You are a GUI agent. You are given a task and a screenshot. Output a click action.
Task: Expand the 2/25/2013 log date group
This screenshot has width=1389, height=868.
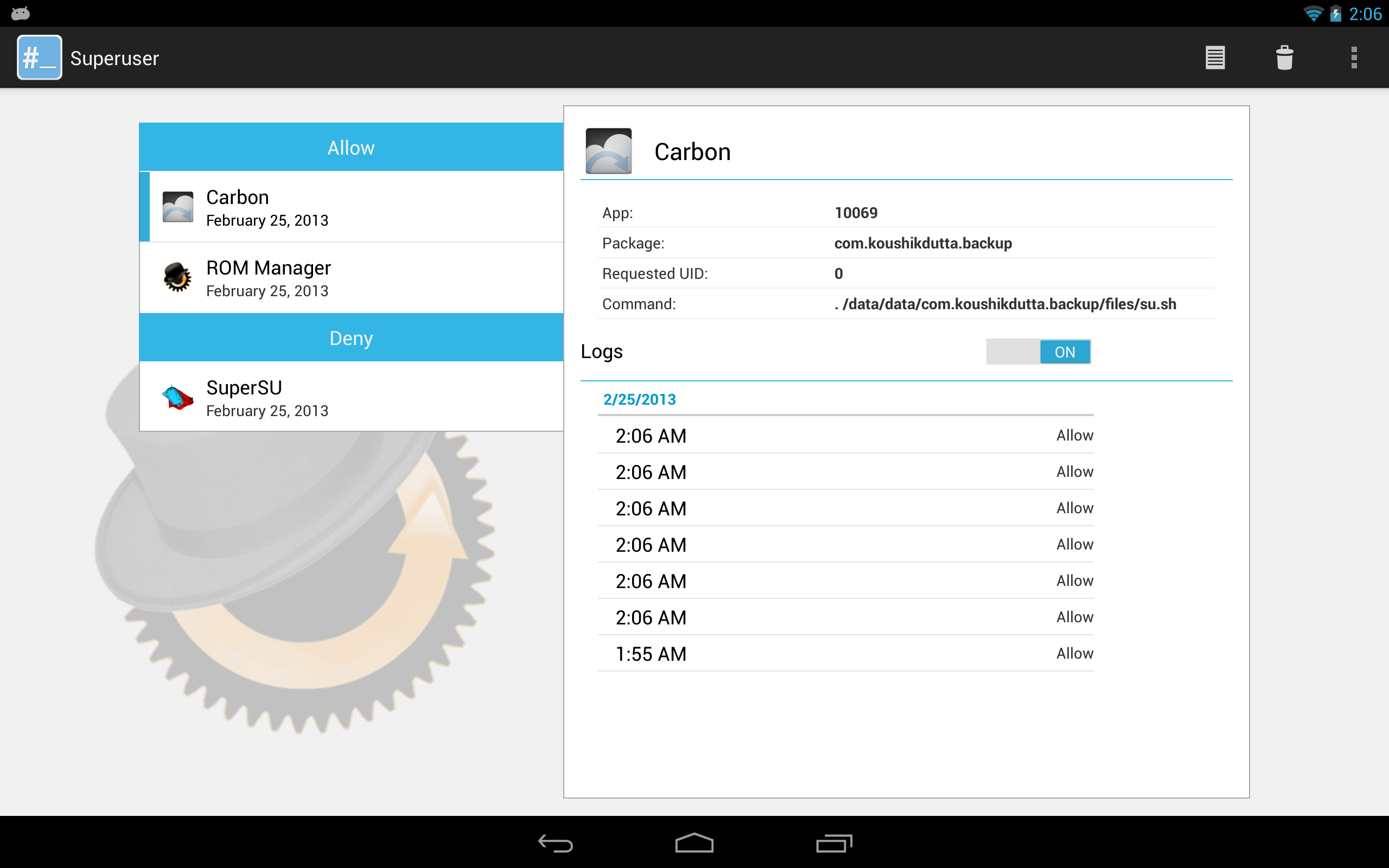click(x=639, y=399)
